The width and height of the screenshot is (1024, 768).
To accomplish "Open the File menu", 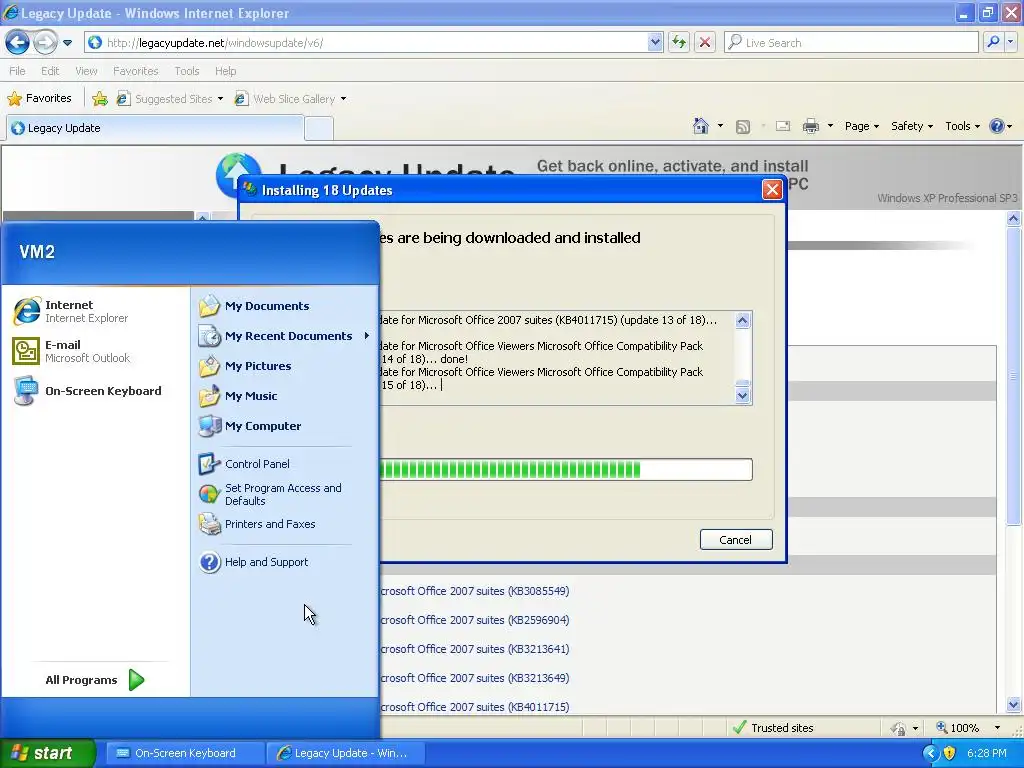I will pos(18,71).
